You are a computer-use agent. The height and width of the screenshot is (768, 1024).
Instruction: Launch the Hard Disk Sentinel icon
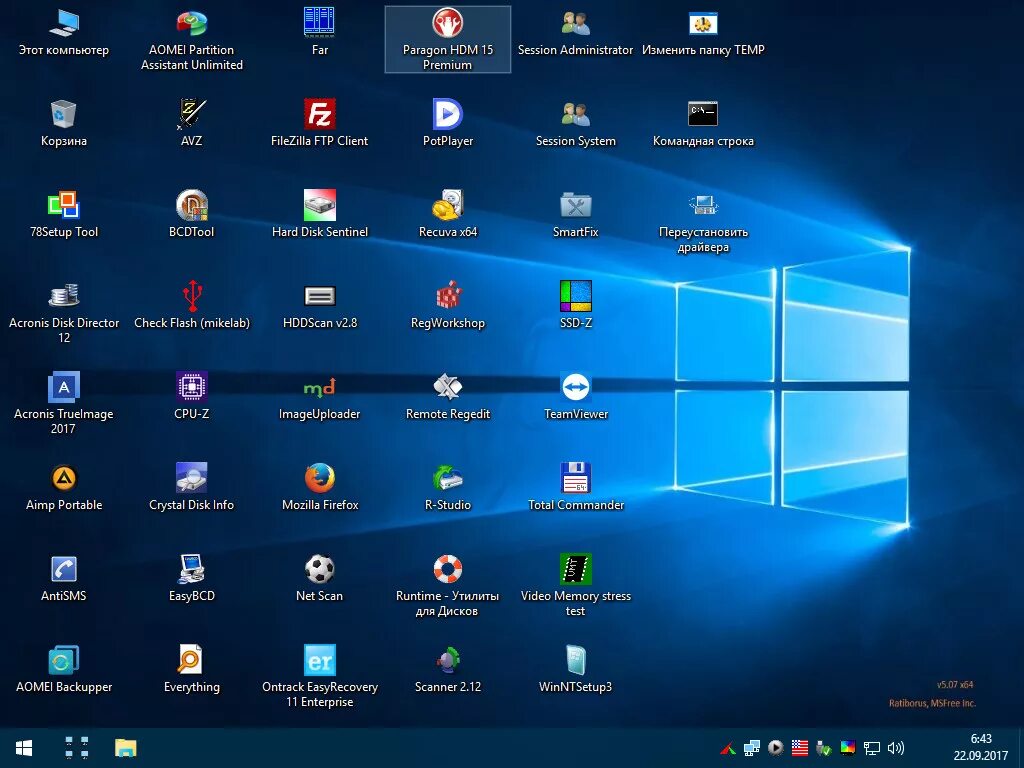point(319,214)
